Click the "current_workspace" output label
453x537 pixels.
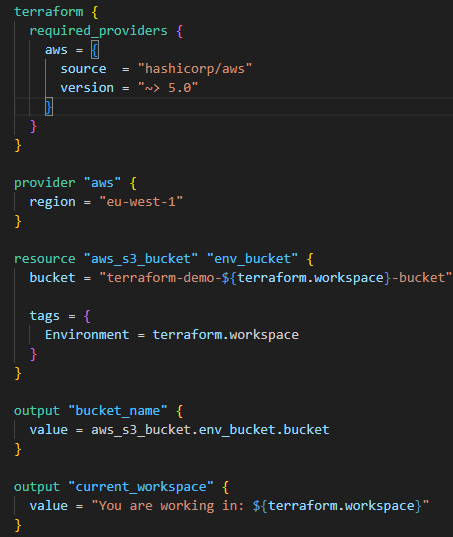pyautogui.click(x=141, y=487)
